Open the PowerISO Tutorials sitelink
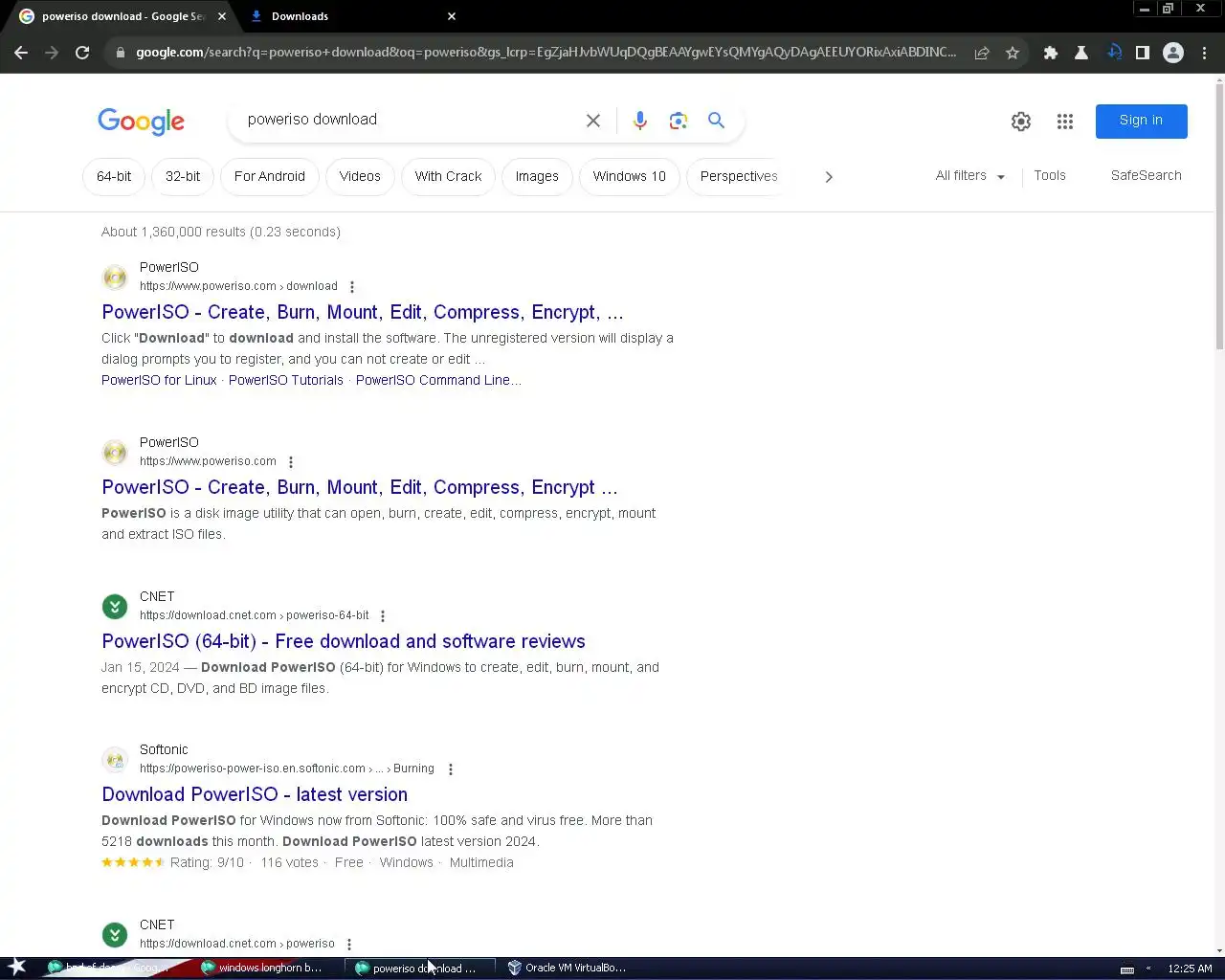1225x980 pixels. click(285, 381)
